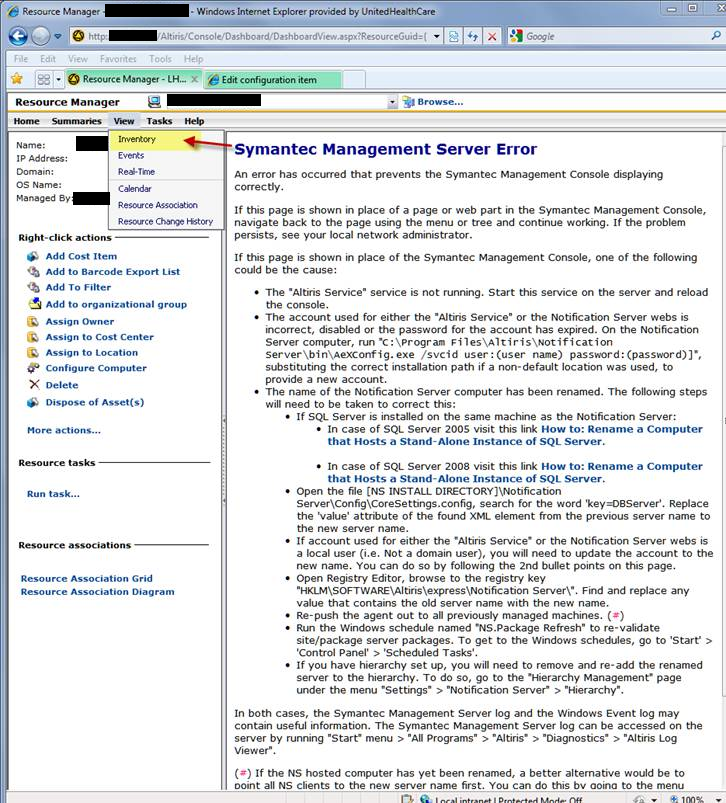
Task: Expand the resource name dropdown arrow
Action: [x=392, y=102]
